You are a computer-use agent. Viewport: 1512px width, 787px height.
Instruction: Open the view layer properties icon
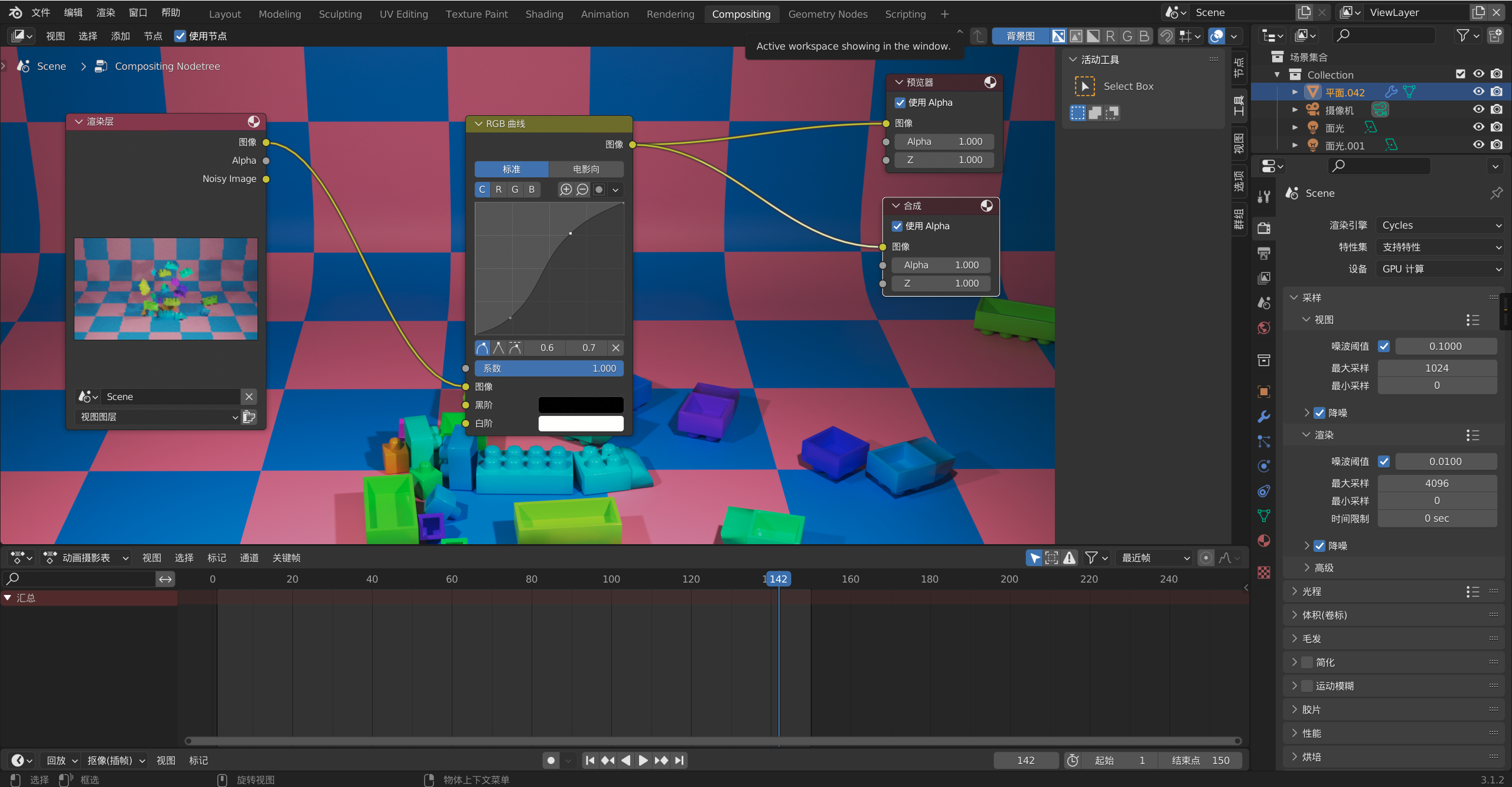pos(1264,278)
